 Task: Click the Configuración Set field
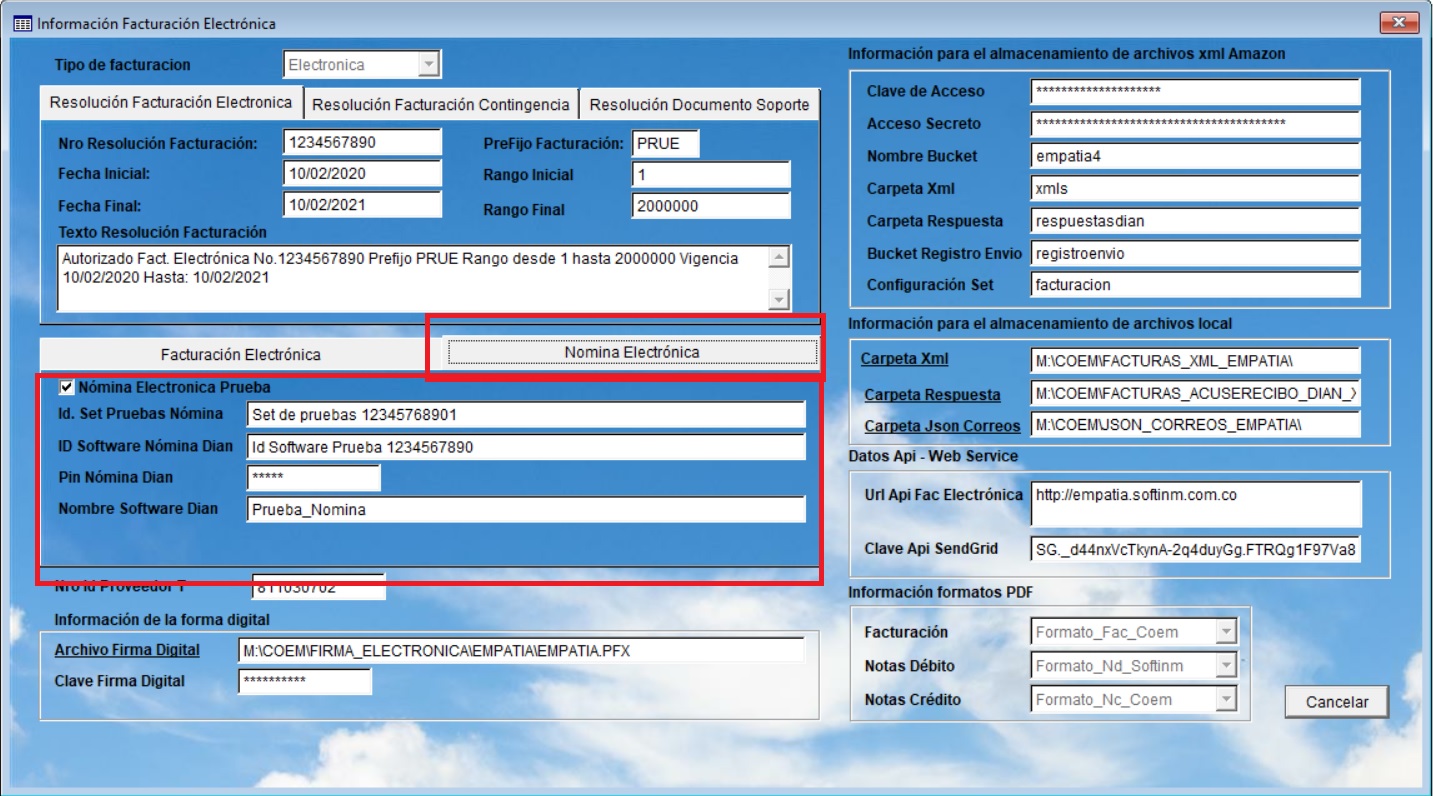1196,285
